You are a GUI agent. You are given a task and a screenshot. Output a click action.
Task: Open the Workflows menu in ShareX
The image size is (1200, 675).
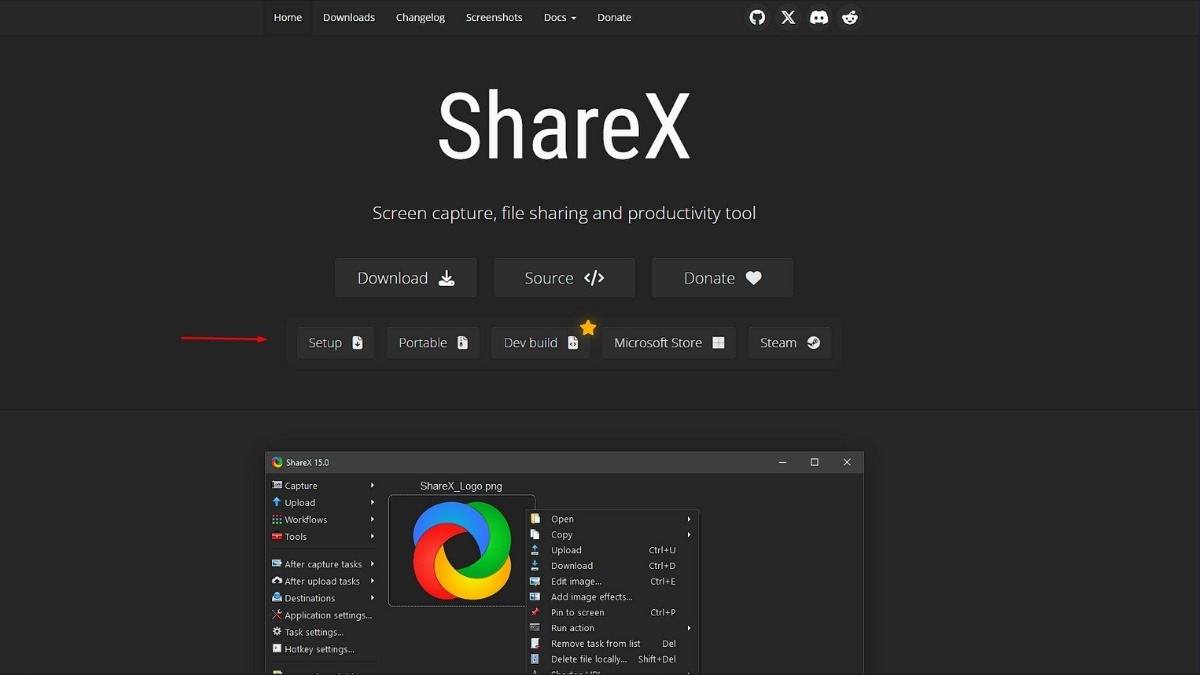(324, 520)
